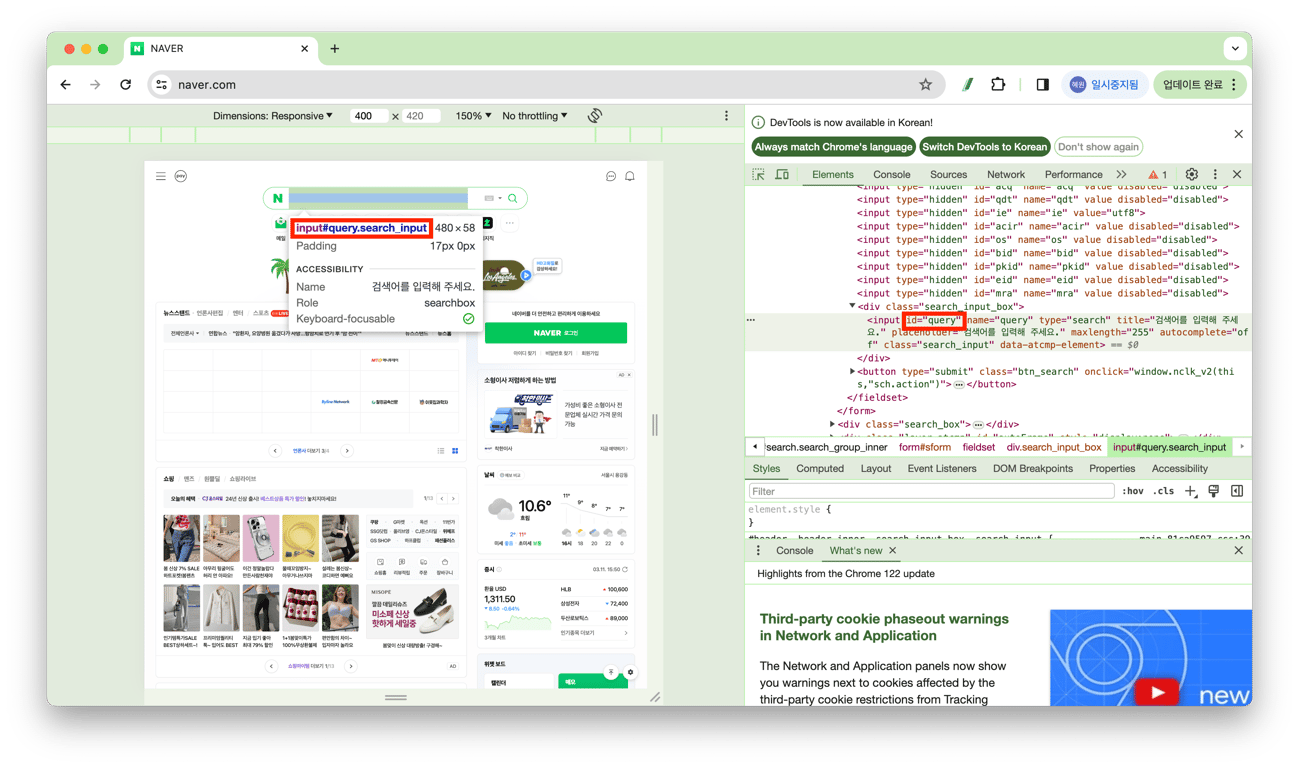Select div.search_input_box in the breadcrumb

[x=1054, y=447]
